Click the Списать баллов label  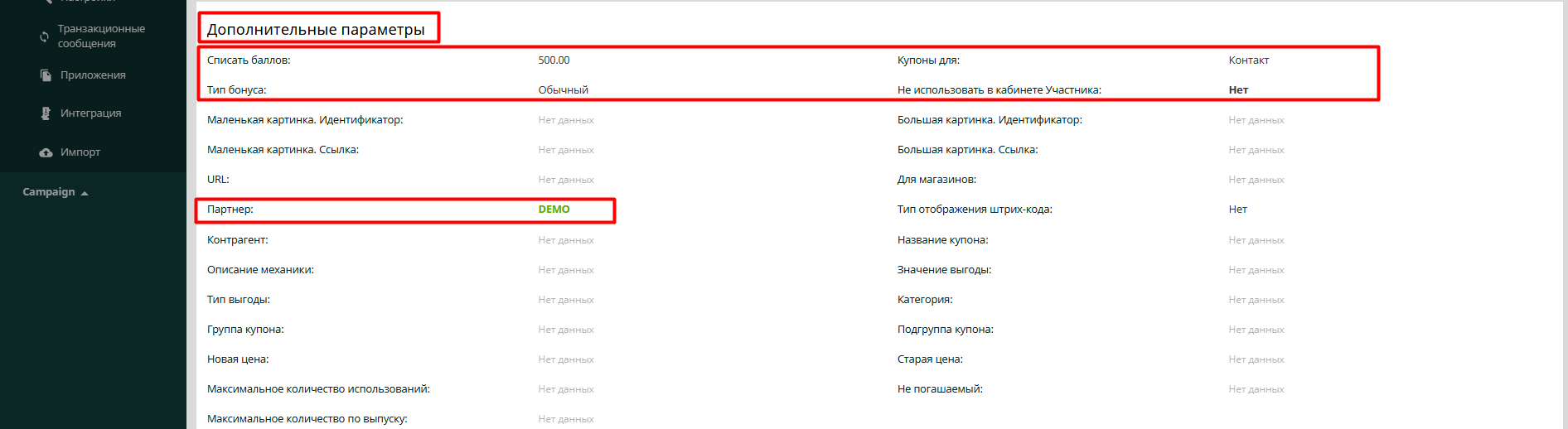tap(249, 60)
